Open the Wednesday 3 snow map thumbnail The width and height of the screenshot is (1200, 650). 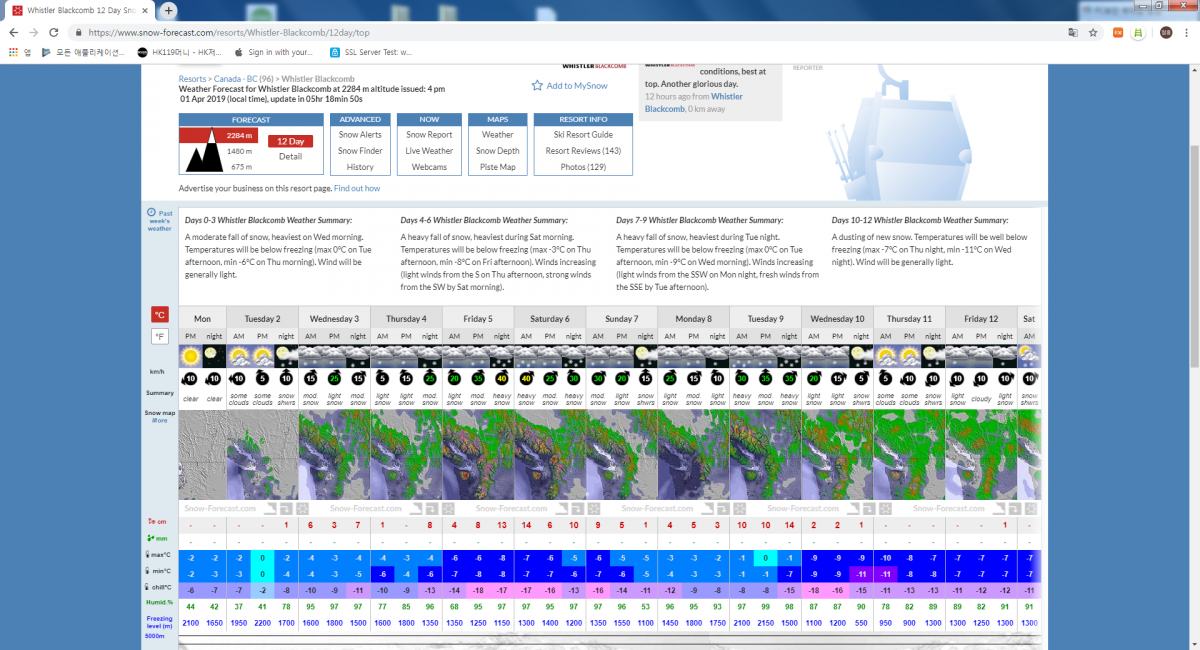[334, 455]
